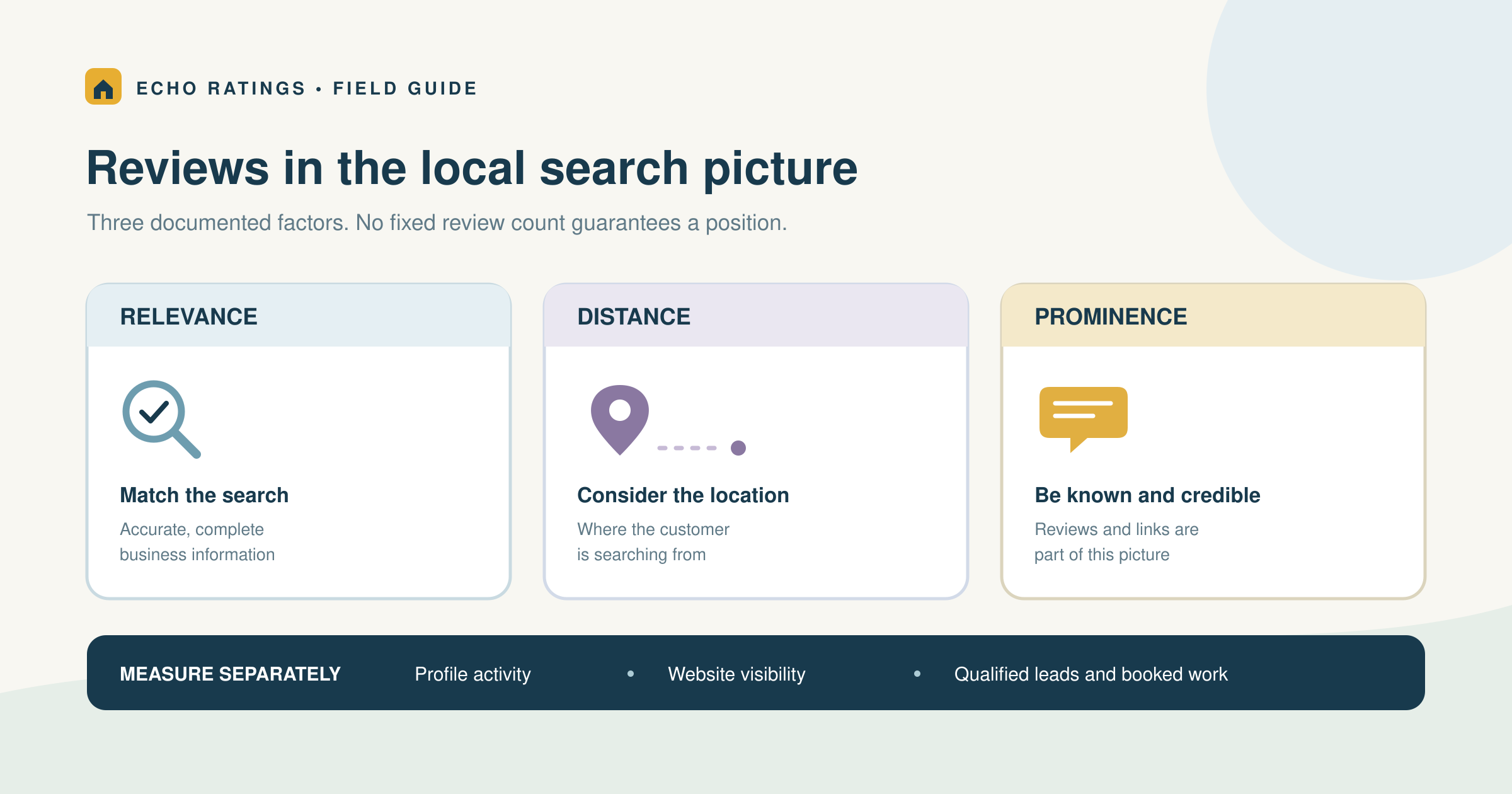
Task: Click 'Reviews and links are part' description
Action: [1116, 542]
